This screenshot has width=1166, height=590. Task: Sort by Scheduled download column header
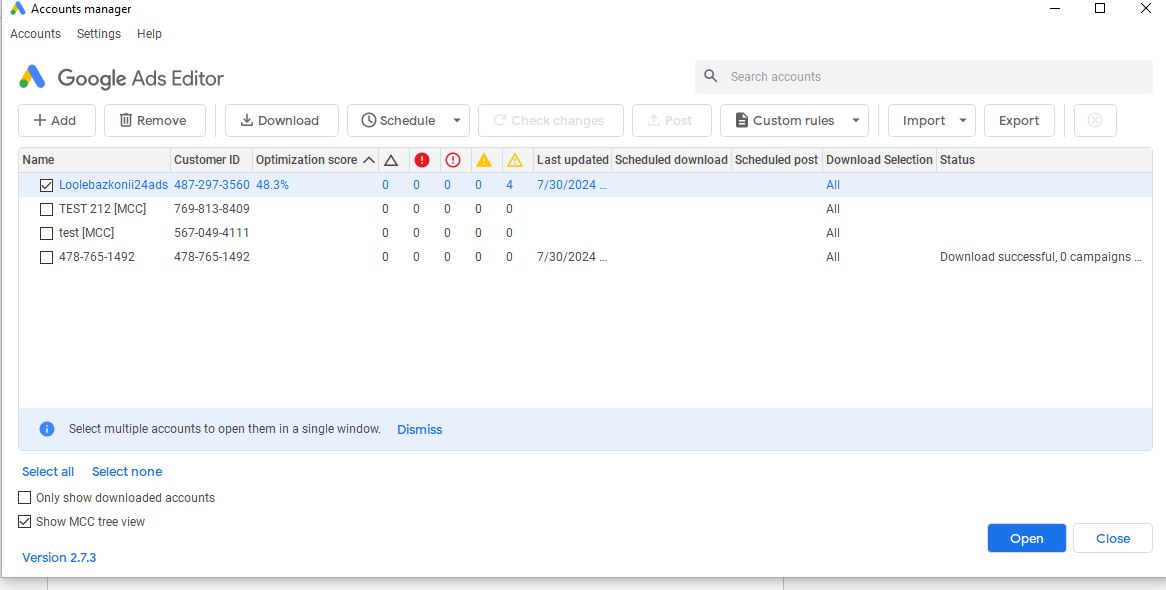(671, 160)
